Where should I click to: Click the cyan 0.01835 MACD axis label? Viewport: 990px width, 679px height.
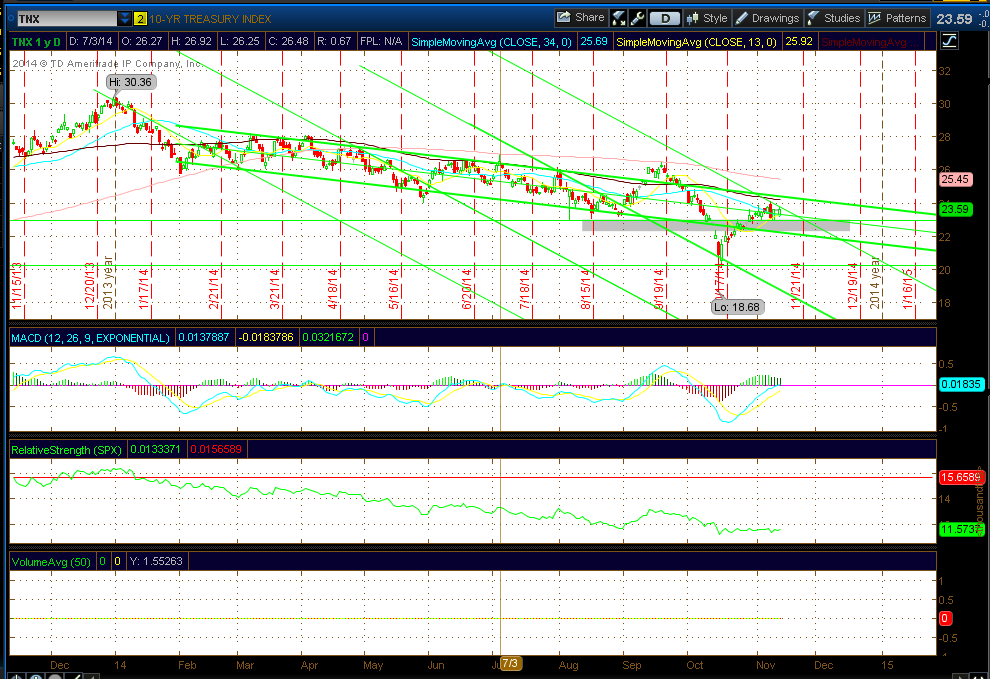coord(961,384)
